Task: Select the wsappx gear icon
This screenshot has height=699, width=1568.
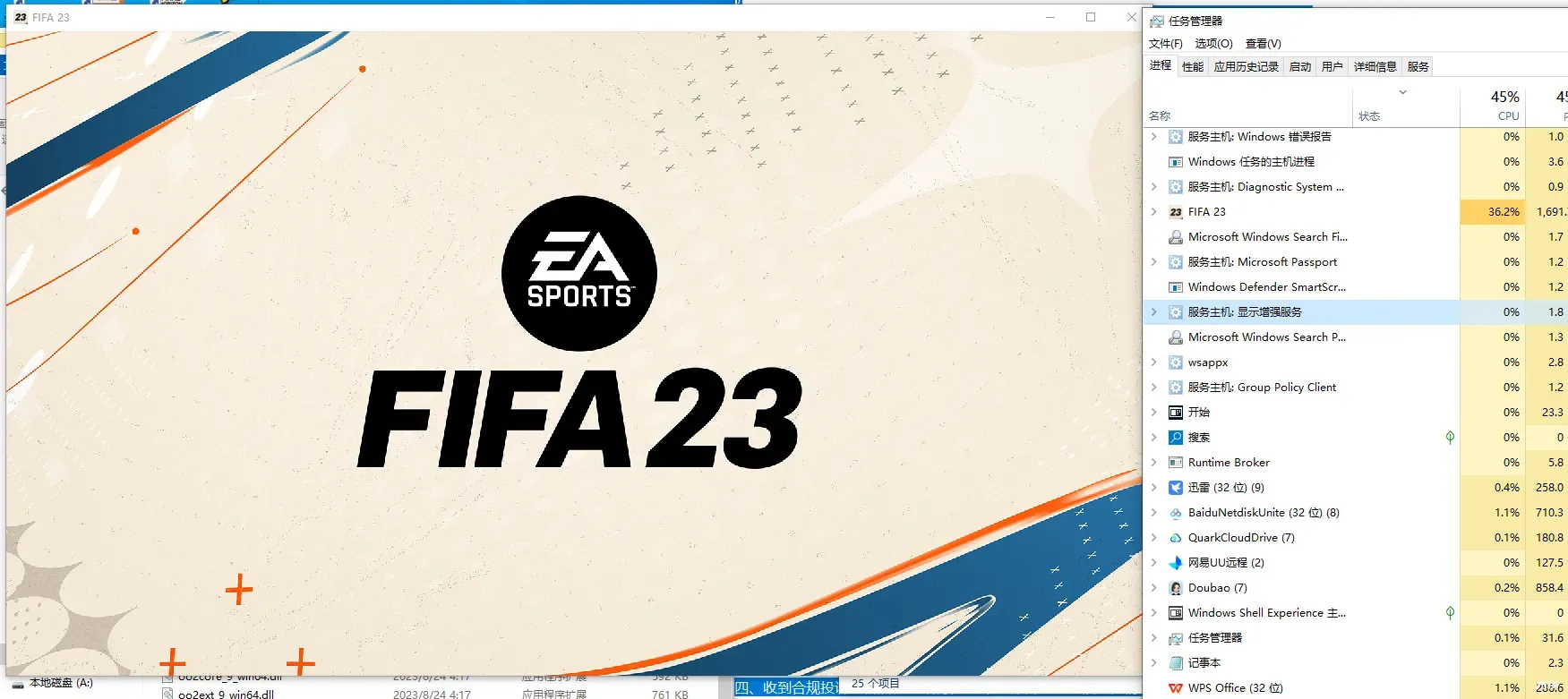Action: (x=1176, y=362)
